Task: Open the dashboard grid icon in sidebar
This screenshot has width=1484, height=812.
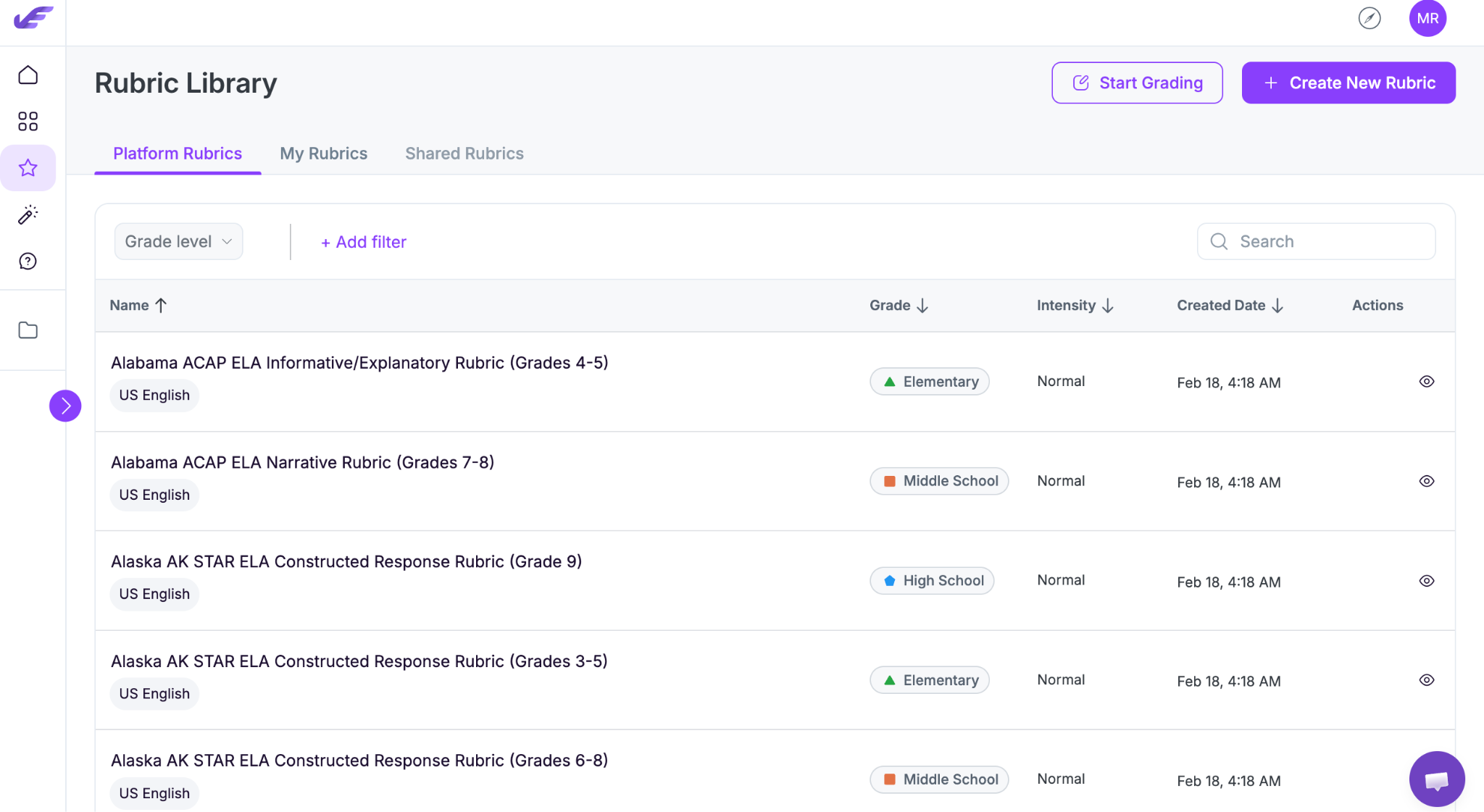Action: pos(28,121)
